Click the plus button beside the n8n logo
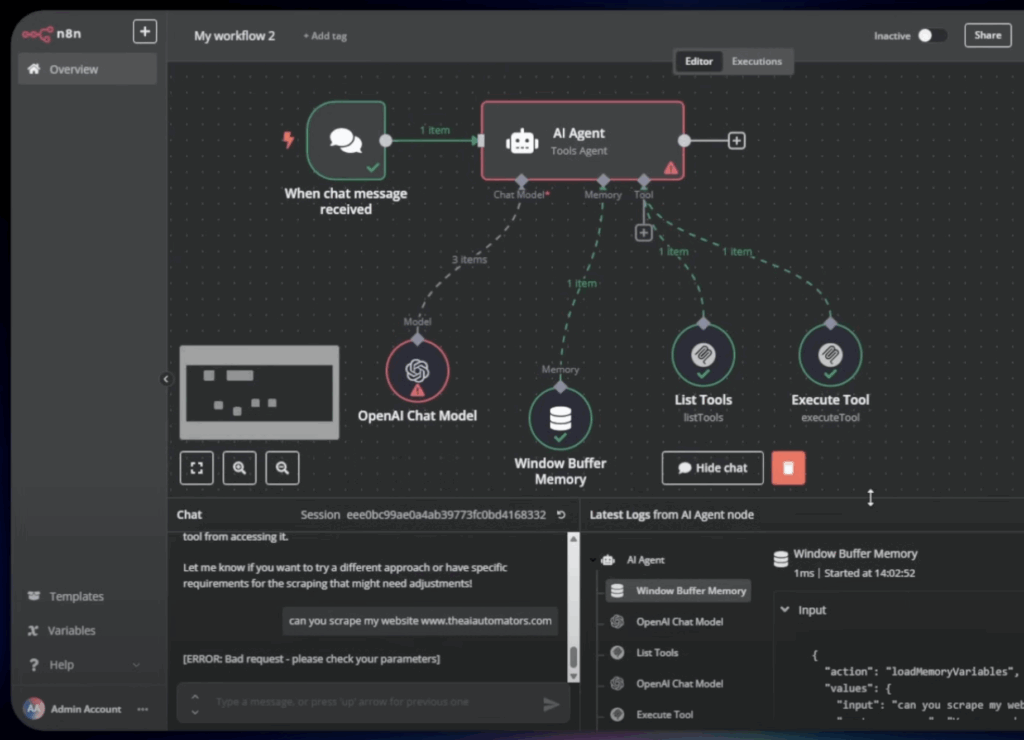The image size is (1024, 740). [x=144, y=31]
